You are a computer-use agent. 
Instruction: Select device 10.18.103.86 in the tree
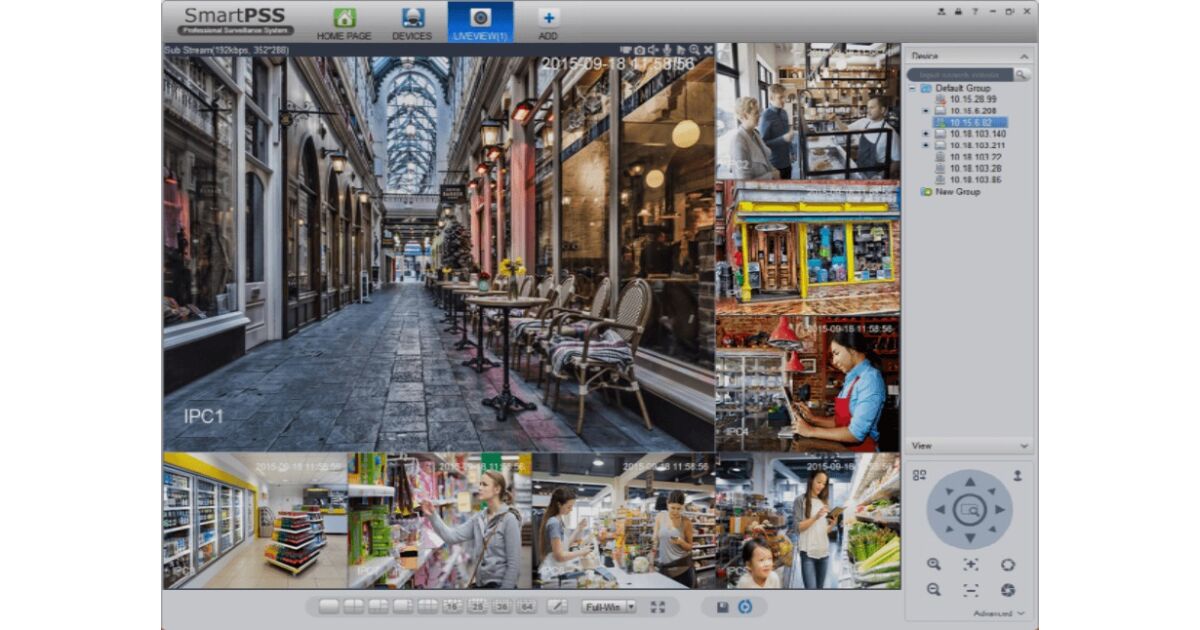point(975,180)
